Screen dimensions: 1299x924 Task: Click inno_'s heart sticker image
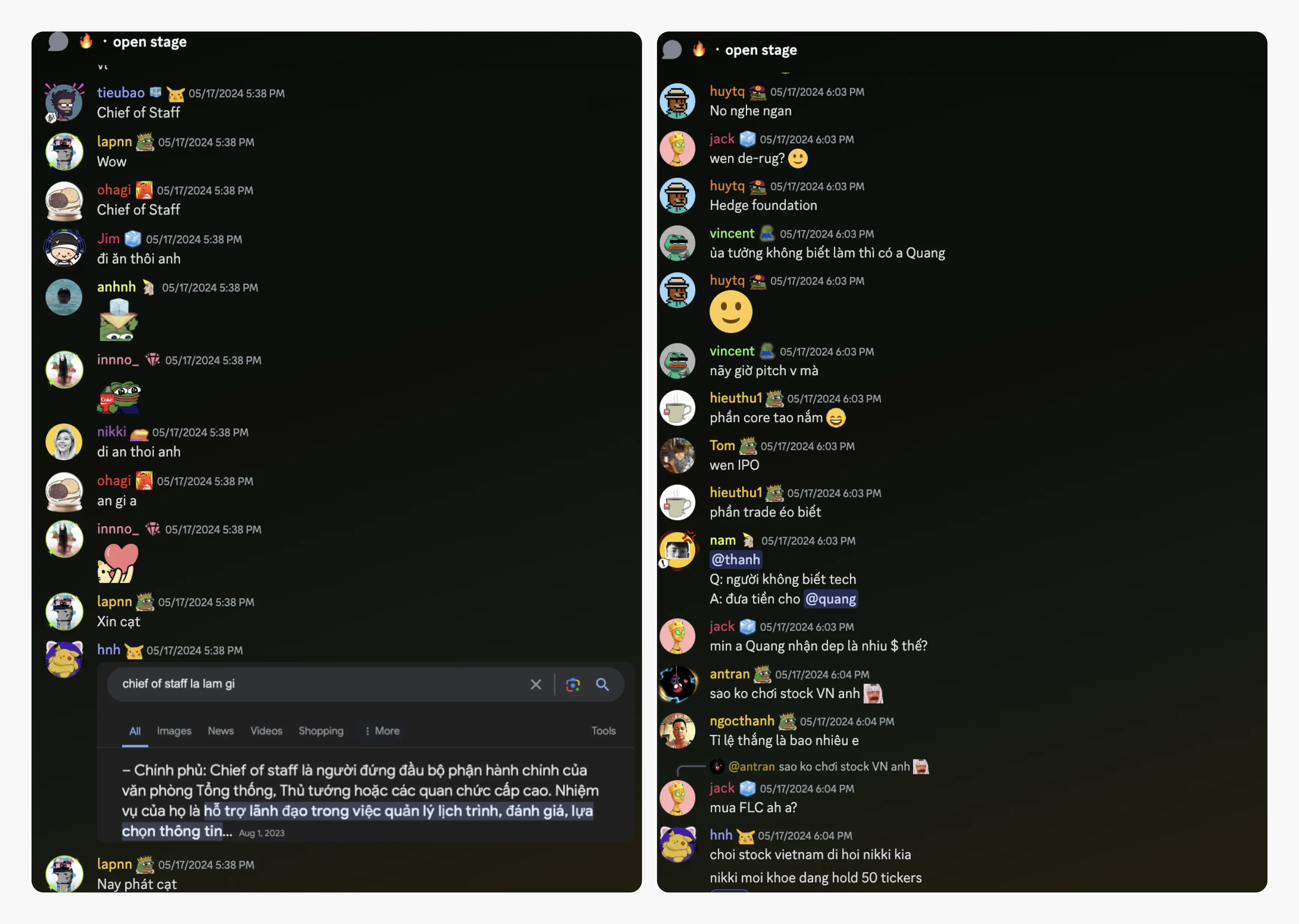click(118, 563)
